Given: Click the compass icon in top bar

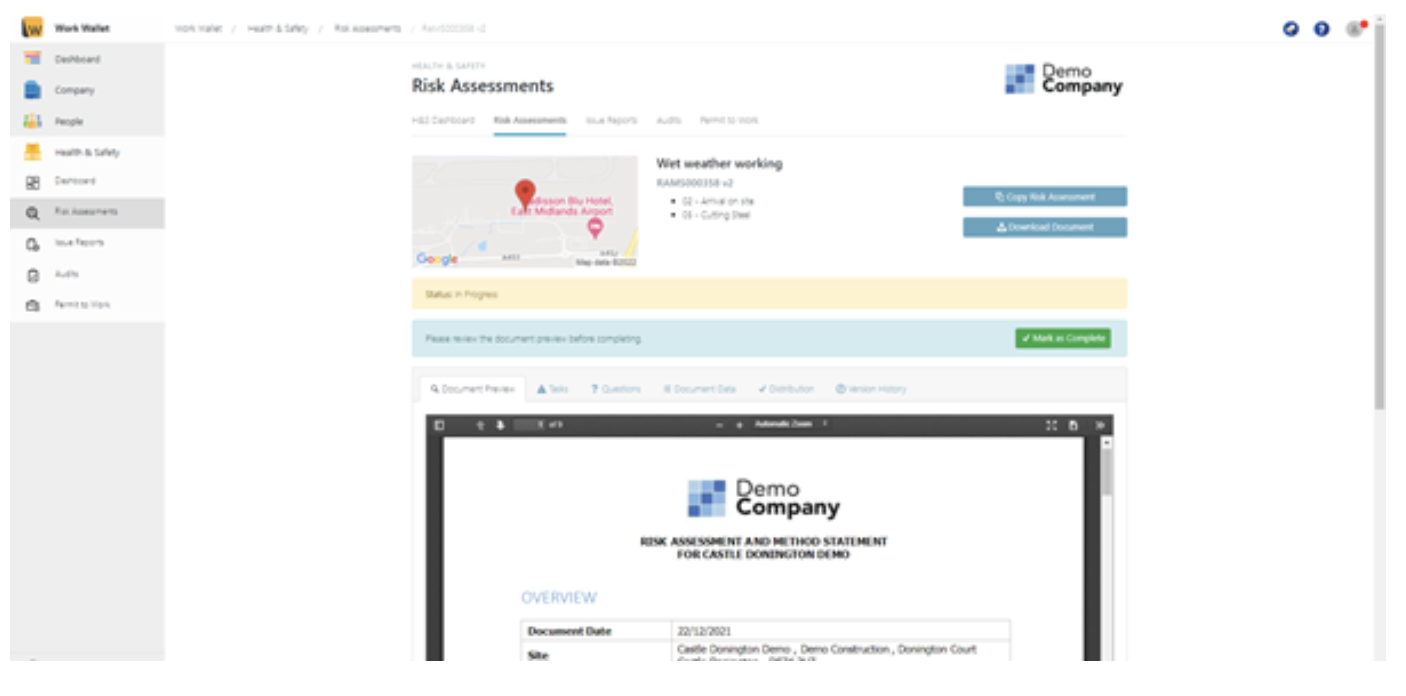Looking at the screenshot, I should pyautogui.click(x=1291, y=29).
